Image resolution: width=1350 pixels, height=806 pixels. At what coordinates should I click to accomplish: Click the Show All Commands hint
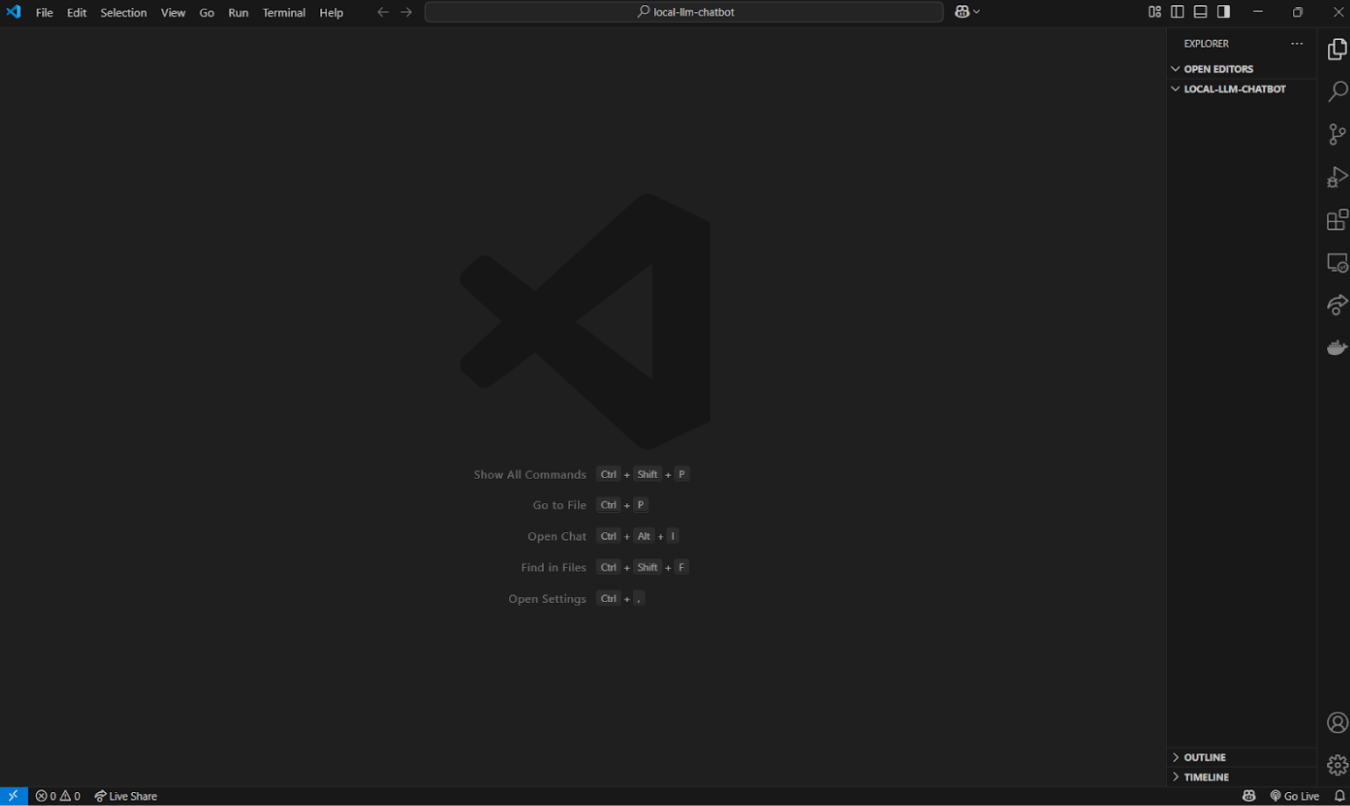(582, 474)
